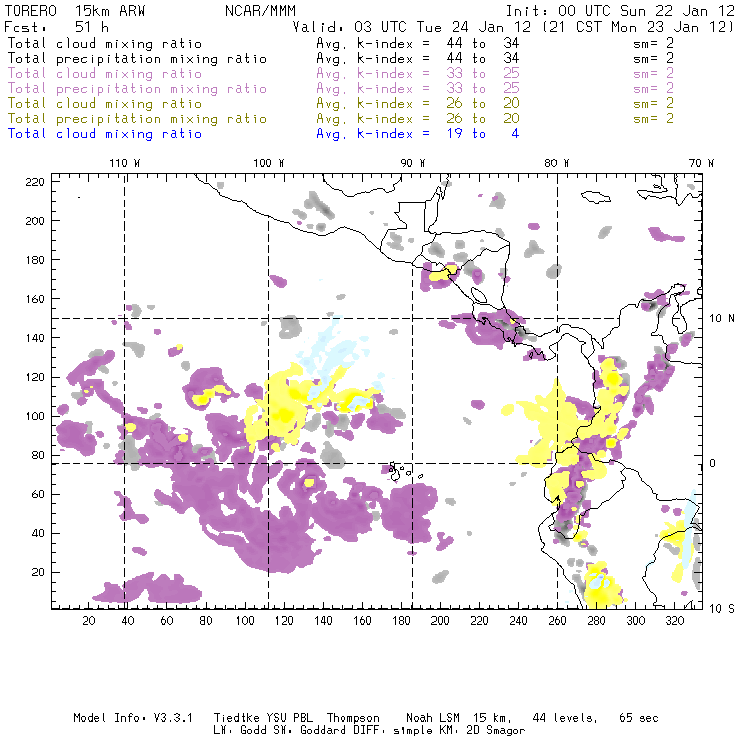
Task: Select the blue "Total cloud mixing ratio" legend label
Action: point(105,134)
